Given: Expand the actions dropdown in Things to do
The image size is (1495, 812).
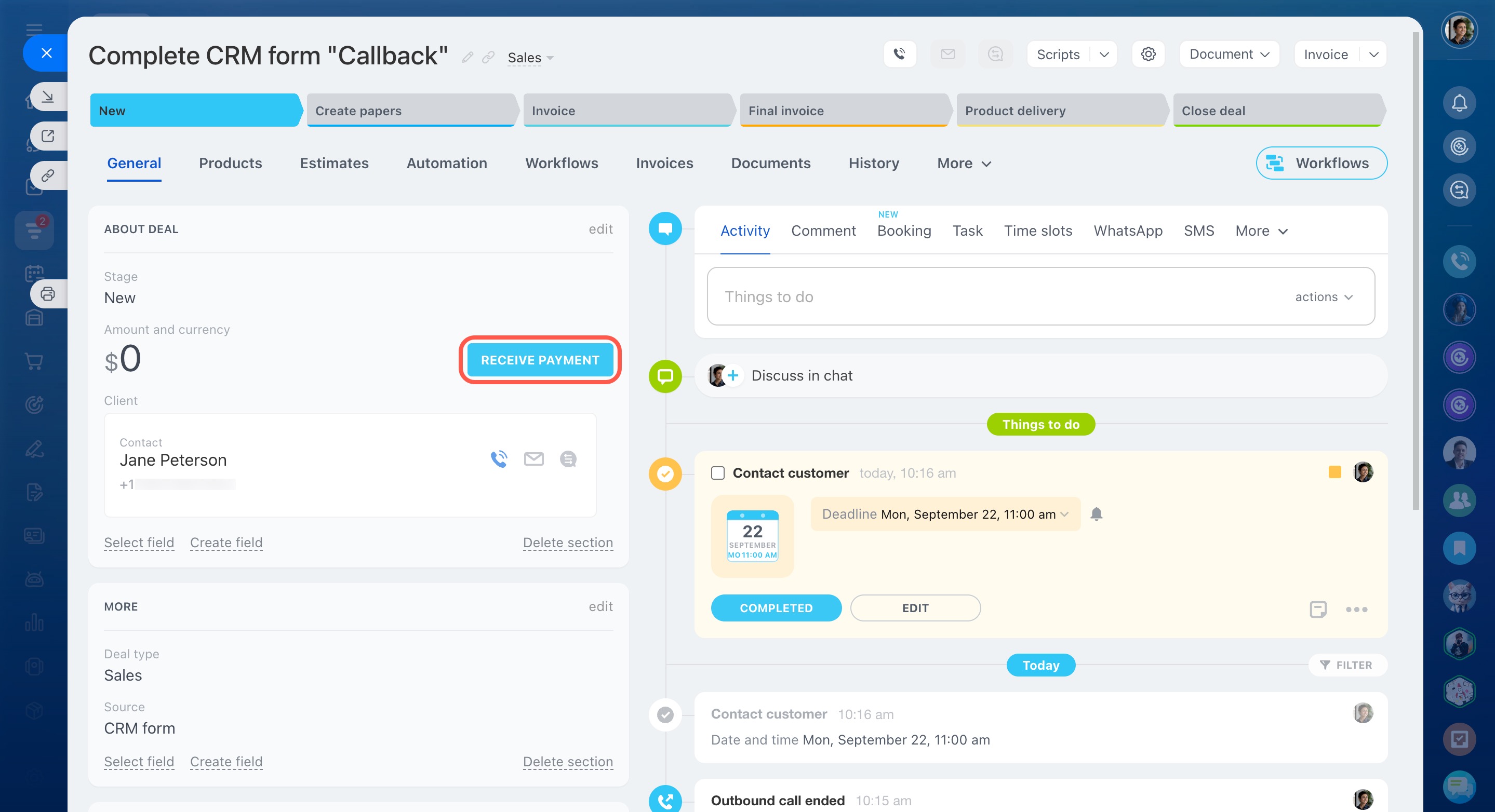Looking at the screenshot, I should point(1324,297).
